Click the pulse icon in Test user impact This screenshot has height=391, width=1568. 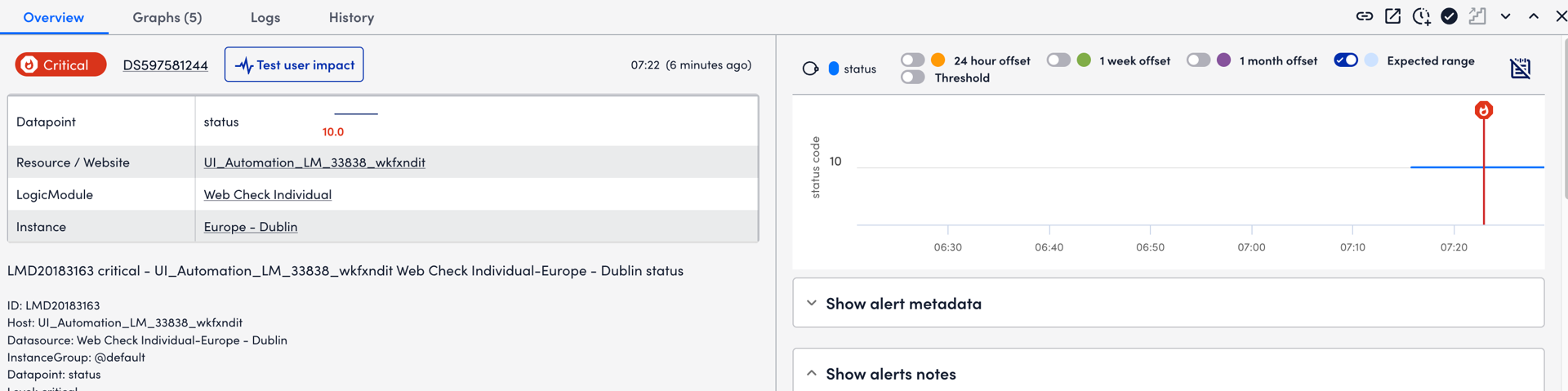[243, 65]
